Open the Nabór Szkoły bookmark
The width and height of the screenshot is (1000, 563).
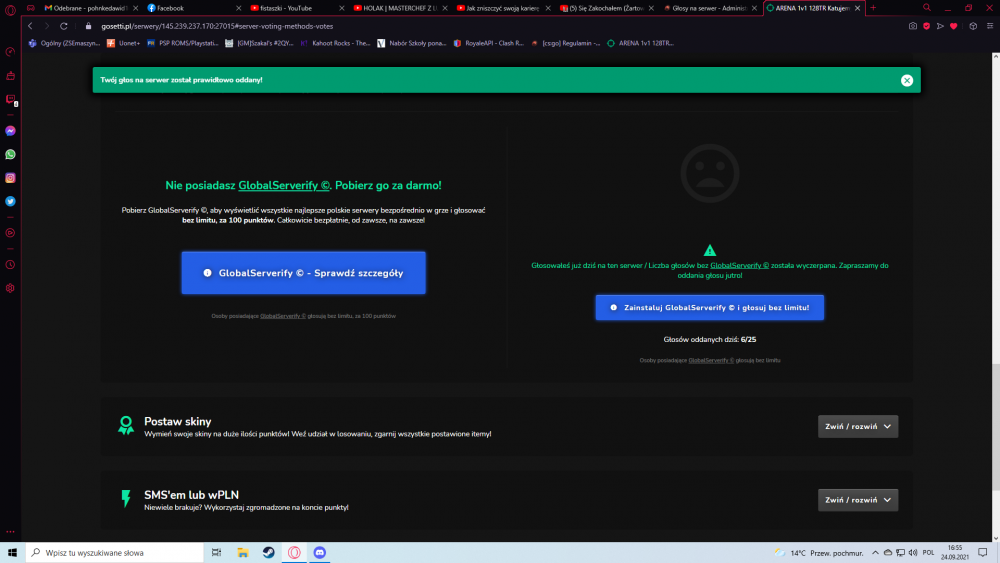point(412,43)
